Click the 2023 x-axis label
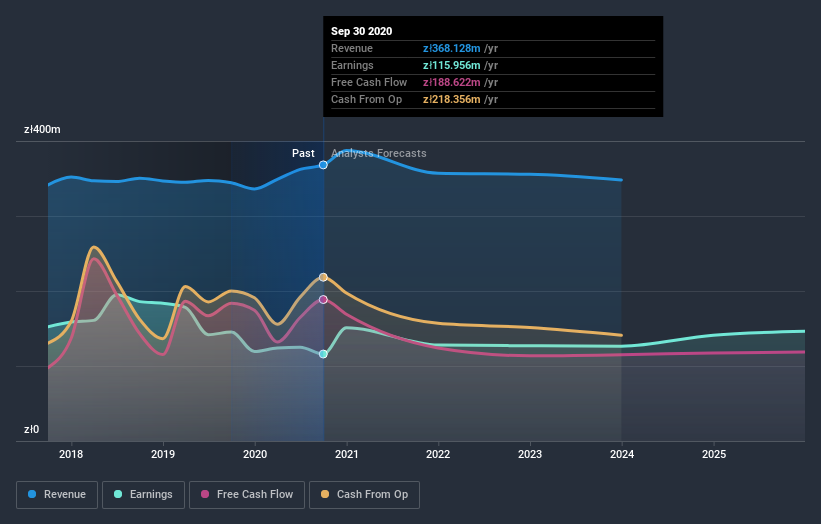 point(530,454)
